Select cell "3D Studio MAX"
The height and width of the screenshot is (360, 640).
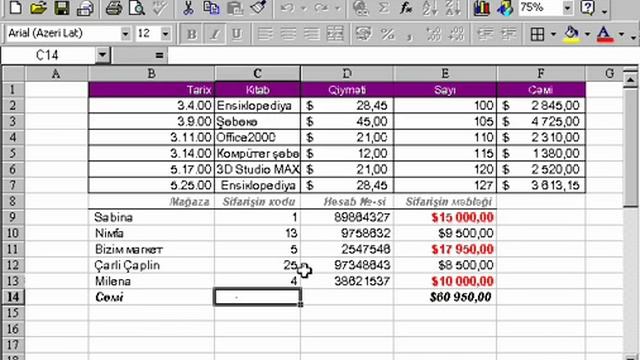tap(257, 169)
